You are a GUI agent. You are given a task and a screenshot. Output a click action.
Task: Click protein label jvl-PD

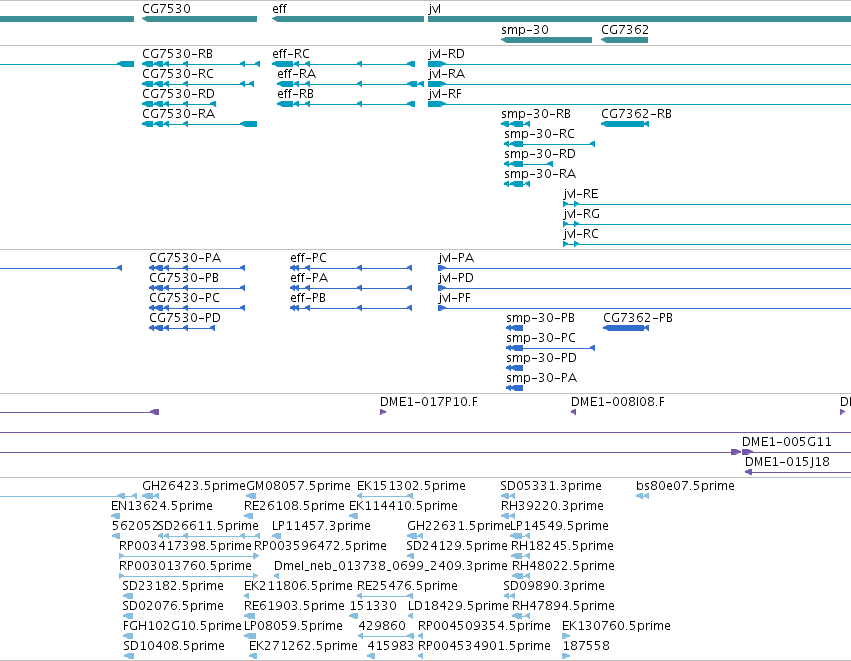456,278
